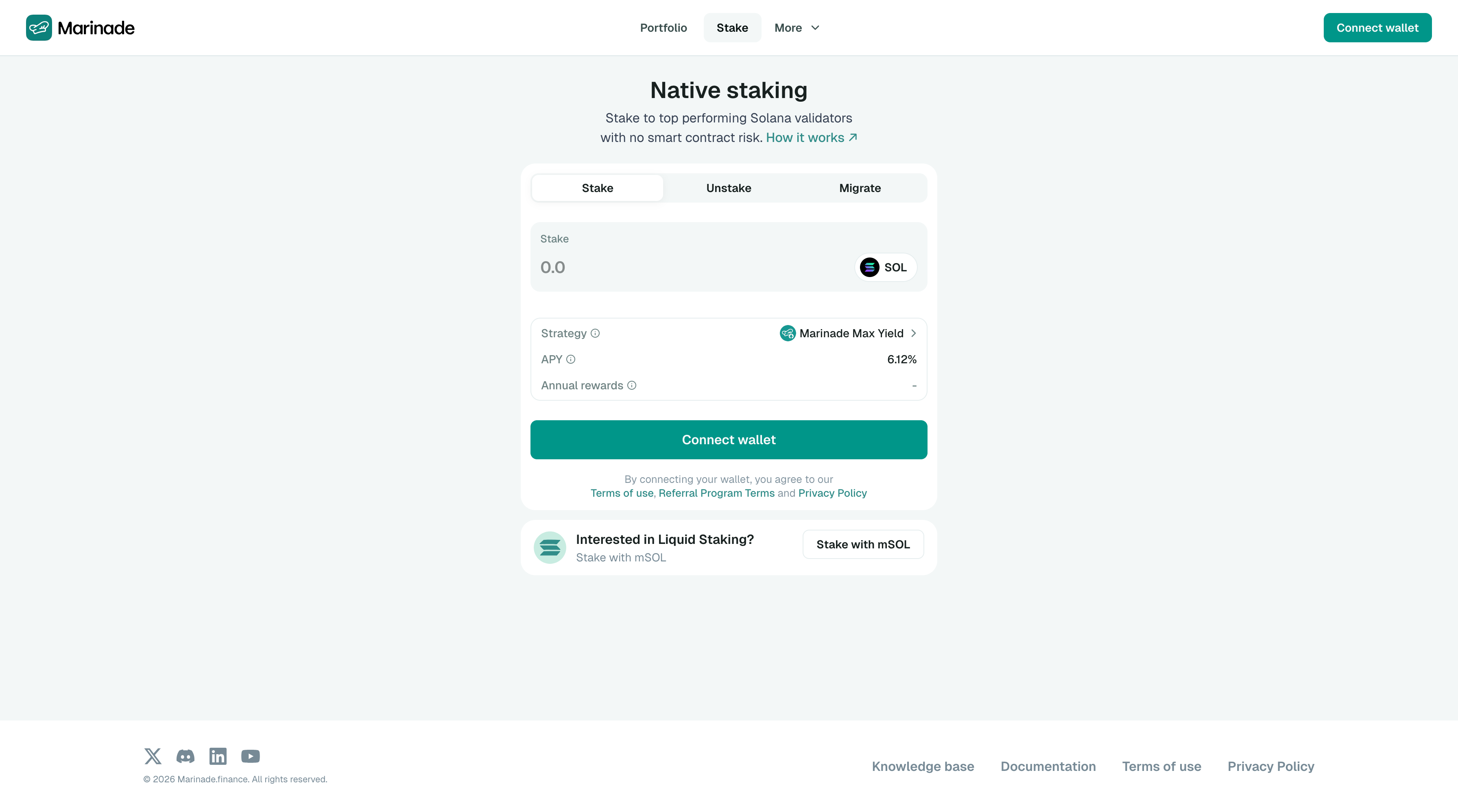1458x812 pixels.
Task: Click the Strategy info icon
Action: 595,333
